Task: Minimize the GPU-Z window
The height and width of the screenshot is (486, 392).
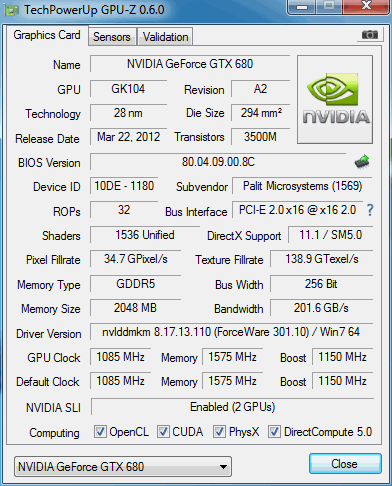Action: coord(301,7)
